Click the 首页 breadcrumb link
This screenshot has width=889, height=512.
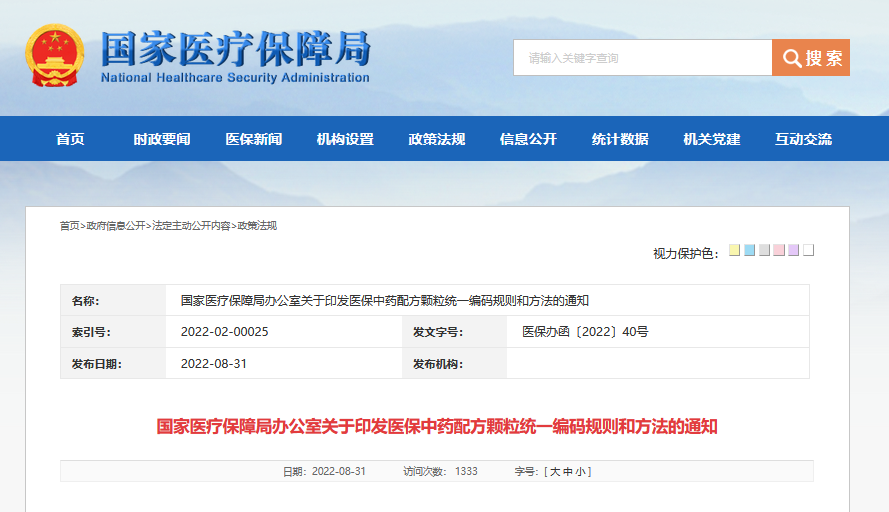(70, 226)
